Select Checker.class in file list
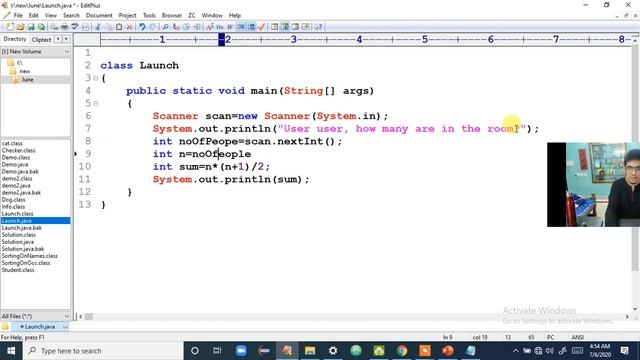The height and width of the screenshot is (360, 640). (18, 150)
